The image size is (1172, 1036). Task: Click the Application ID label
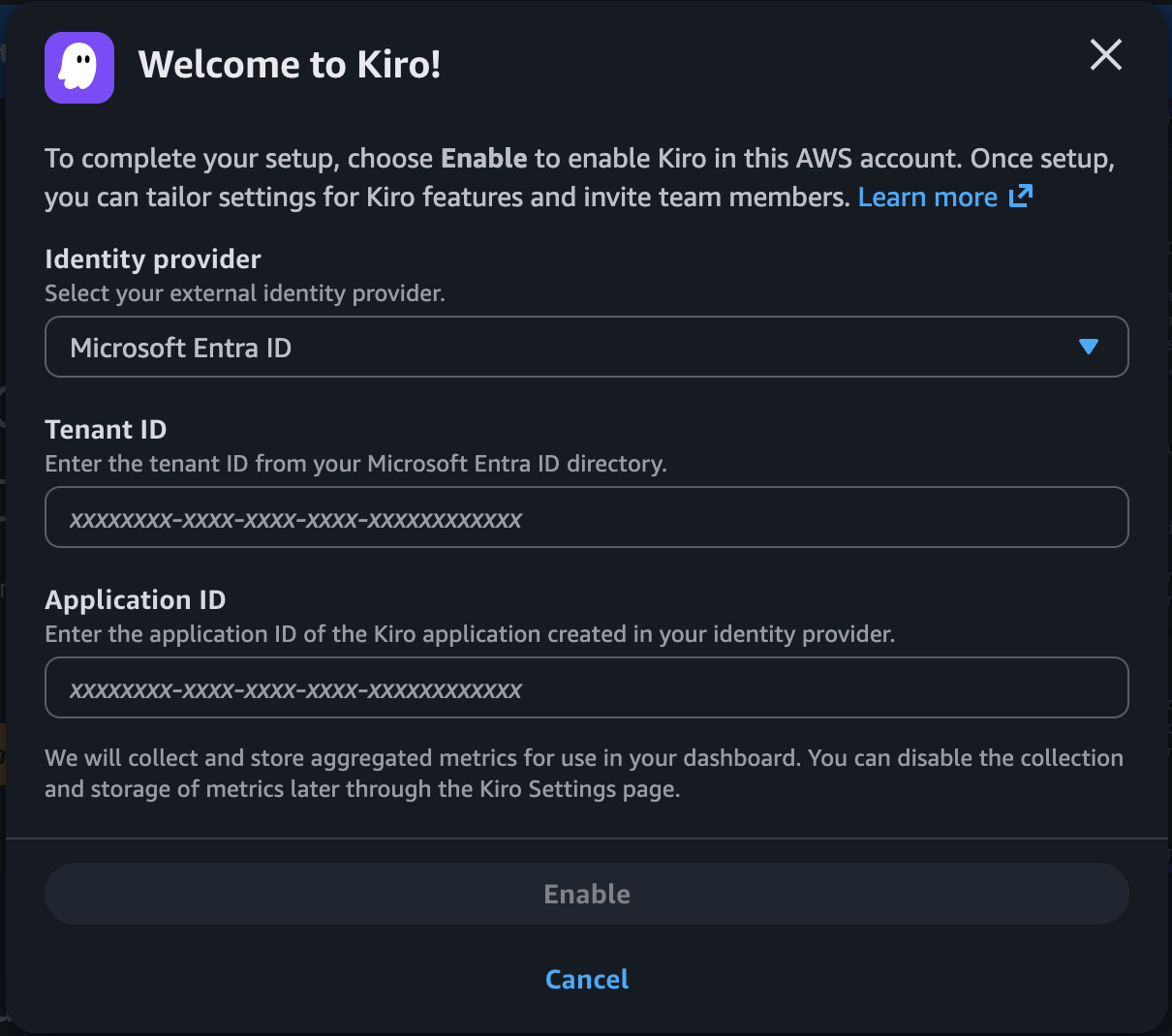click(x=136, y=600)
